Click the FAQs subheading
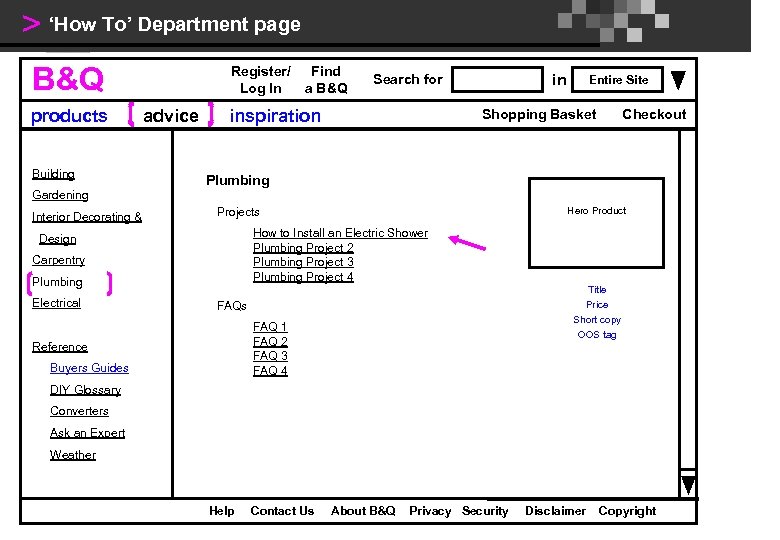The width and height of the screenshot is (780, 540). coord(231,306)
